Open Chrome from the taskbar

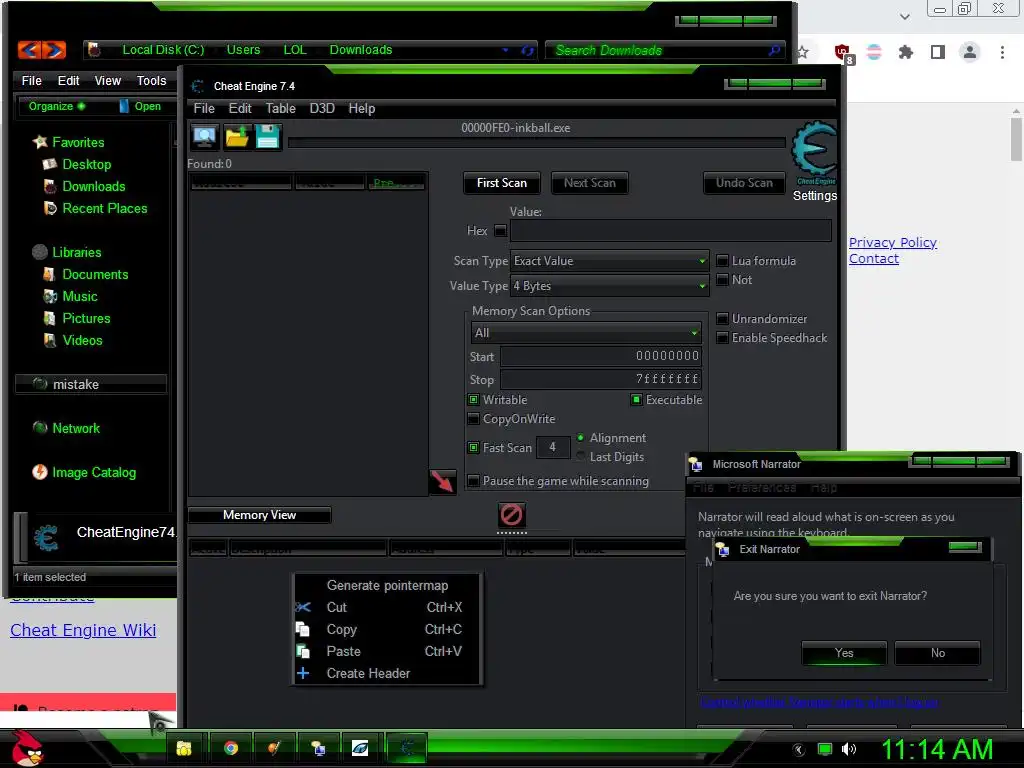[x=231, y=748]
